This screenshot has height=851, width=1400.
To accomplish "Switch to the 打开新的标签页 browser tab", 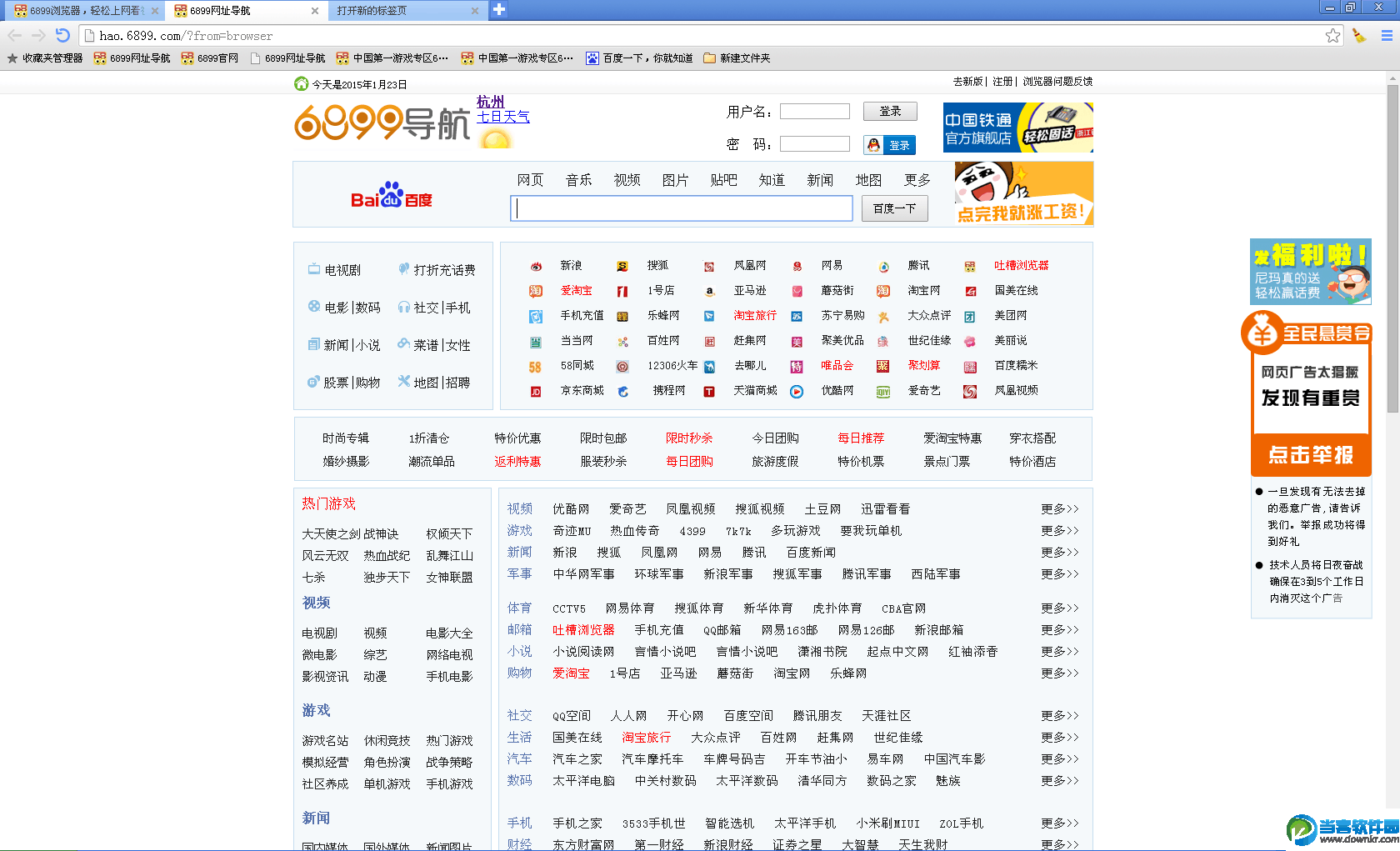I will click(x=406, y=11).
